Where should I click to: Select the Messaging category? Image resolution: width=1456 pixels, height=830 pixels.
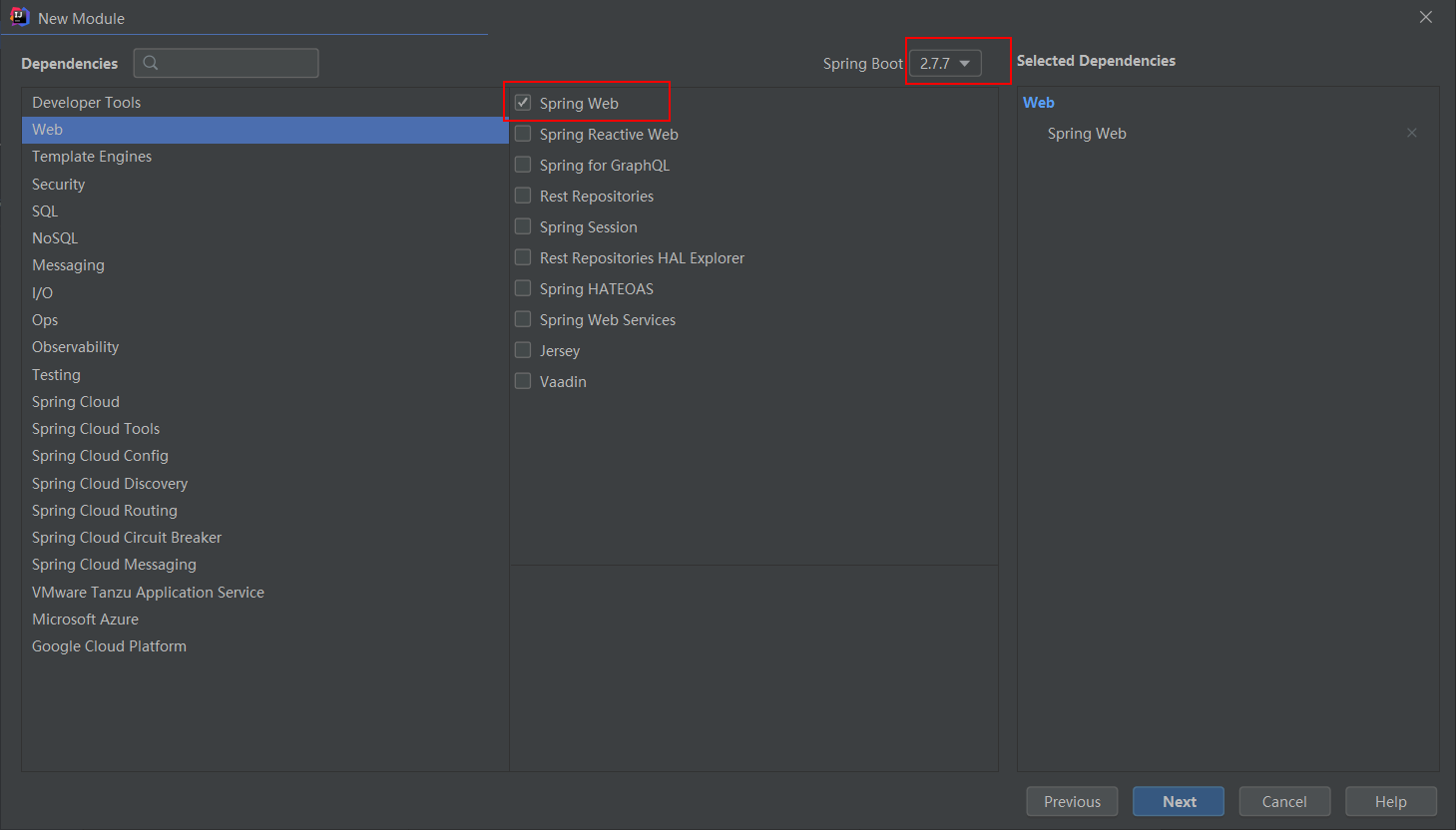pyautogui.click(x=265, y=265)
